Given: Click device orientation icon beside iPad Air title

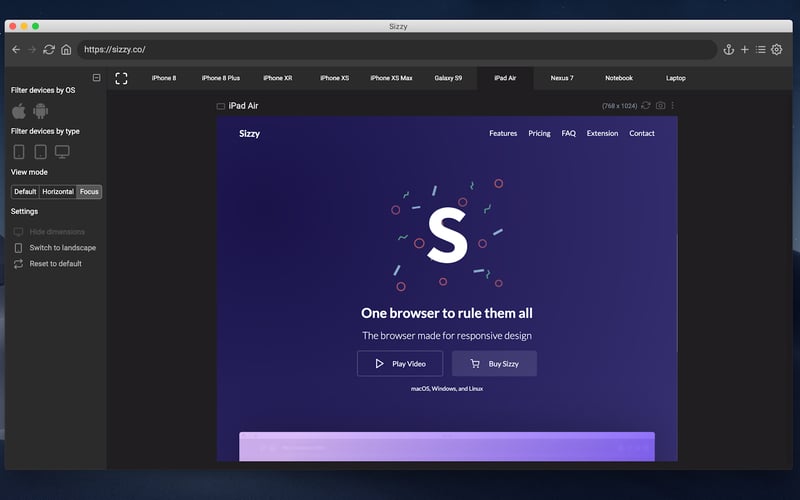Looking at the screenshot, I should pyautogui.click(x=220, y=106).
